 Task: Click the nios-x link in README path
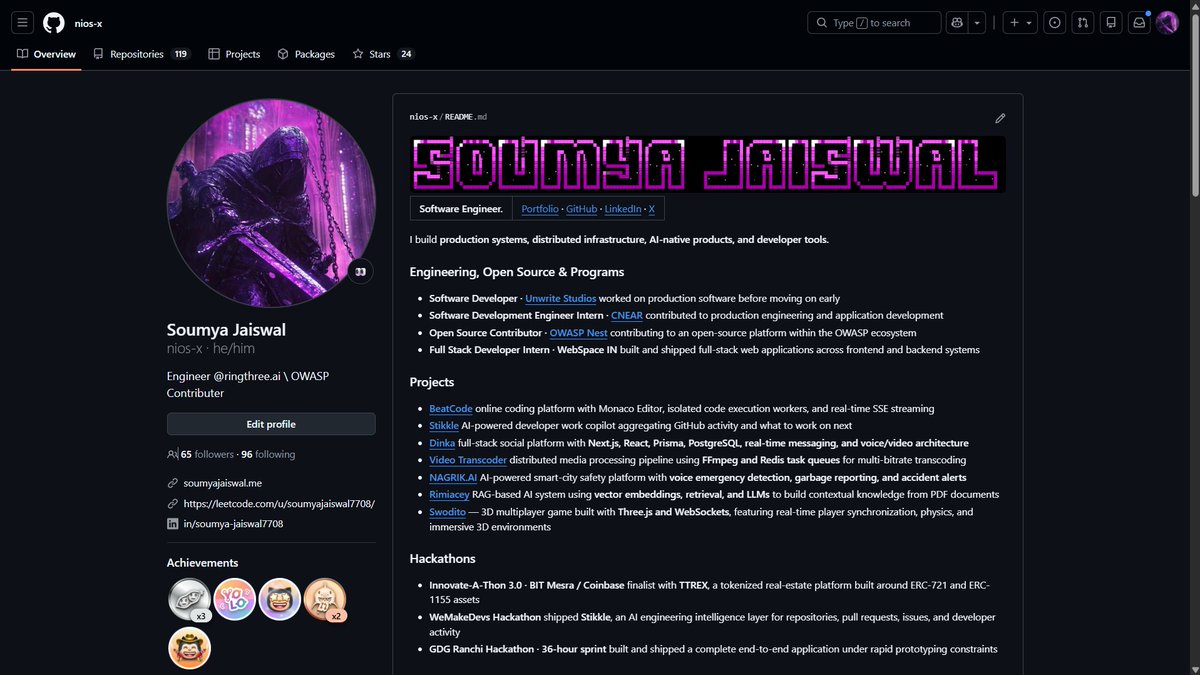pos(423,117)
